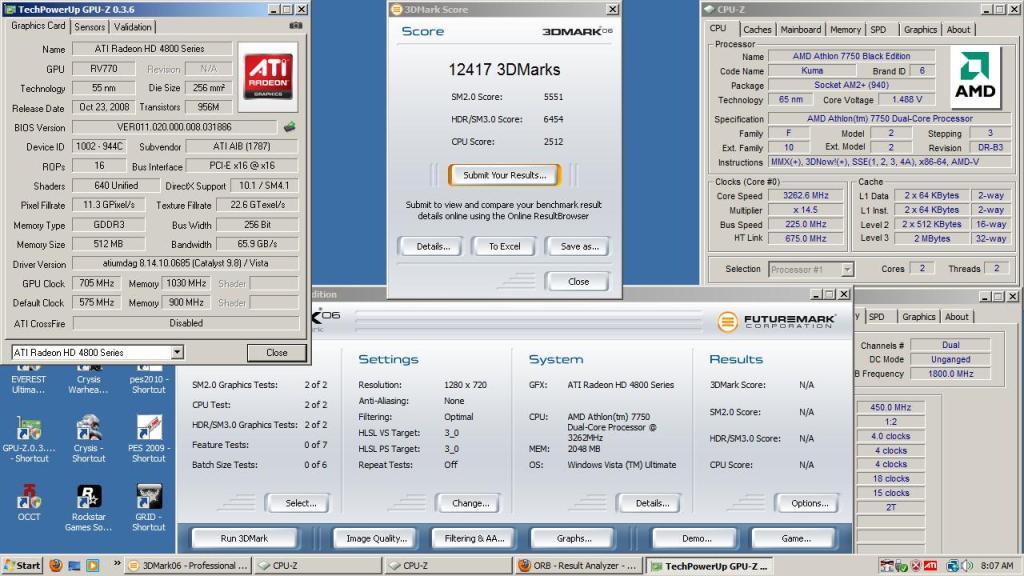Click the ATI Radeon logo in GPU-Z

(268, 76)
